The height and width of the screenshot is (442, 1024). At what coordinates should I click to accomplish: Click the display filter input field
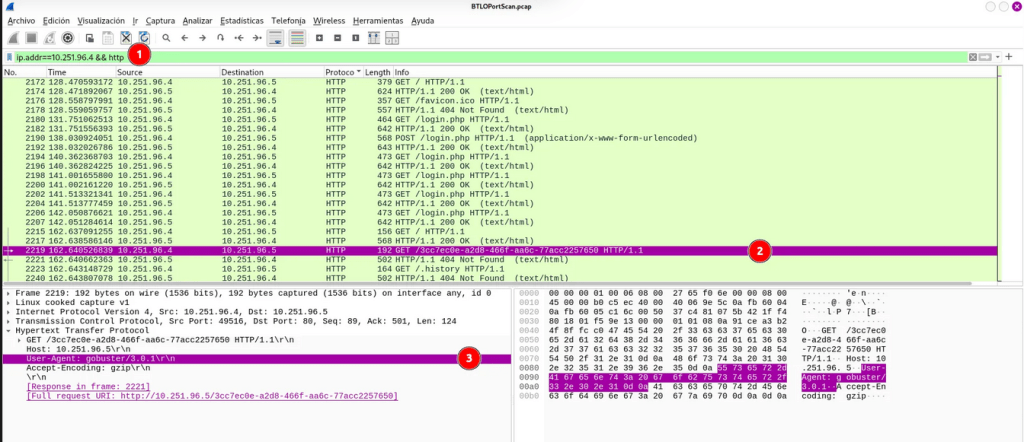[x=500, y=58]
